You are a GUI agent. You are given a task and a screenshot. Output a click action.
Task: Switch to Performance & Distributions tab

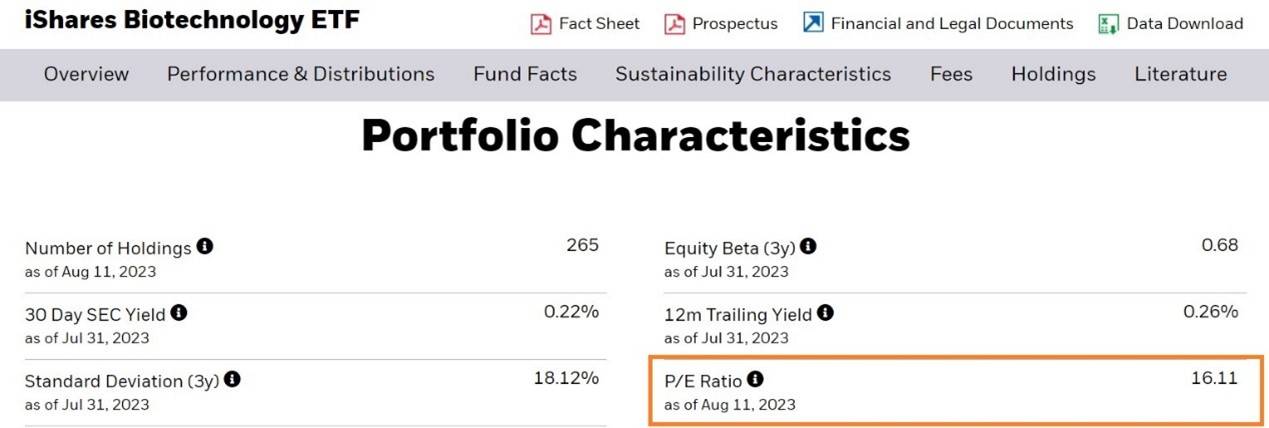[x=301, y=74]
